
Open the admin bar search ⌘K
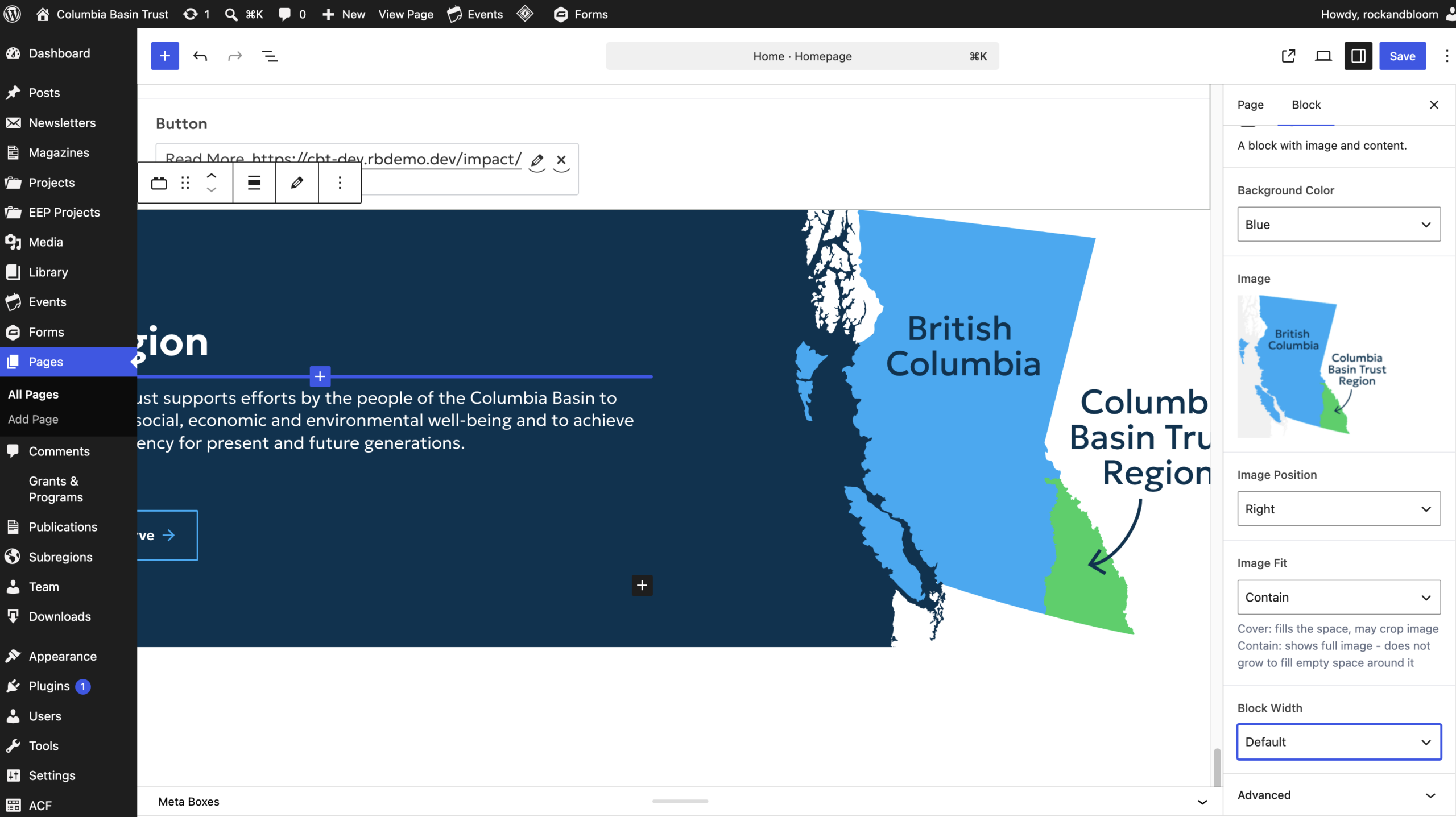(244, 14)
